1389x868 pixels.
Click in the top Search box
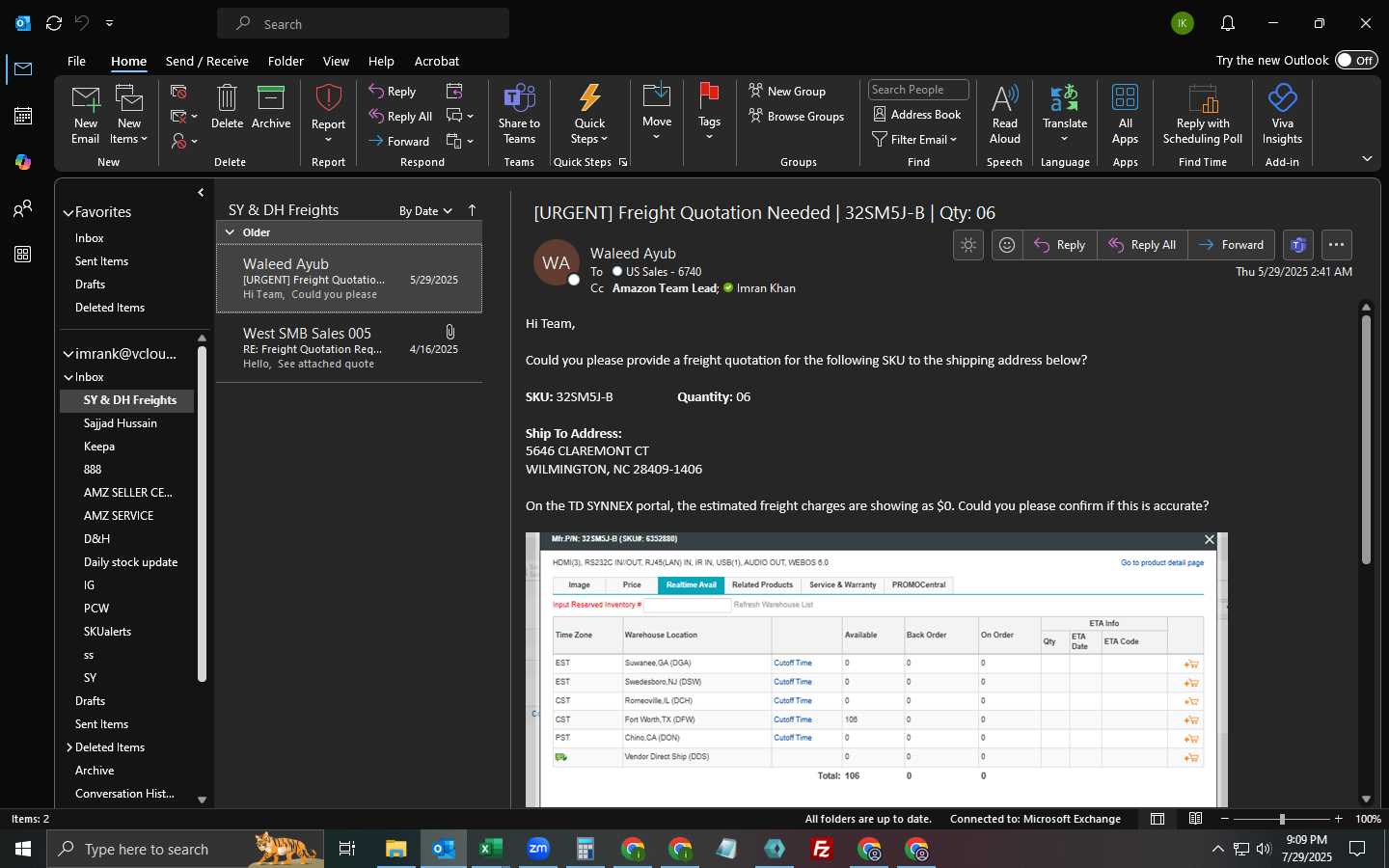(364, 23)
